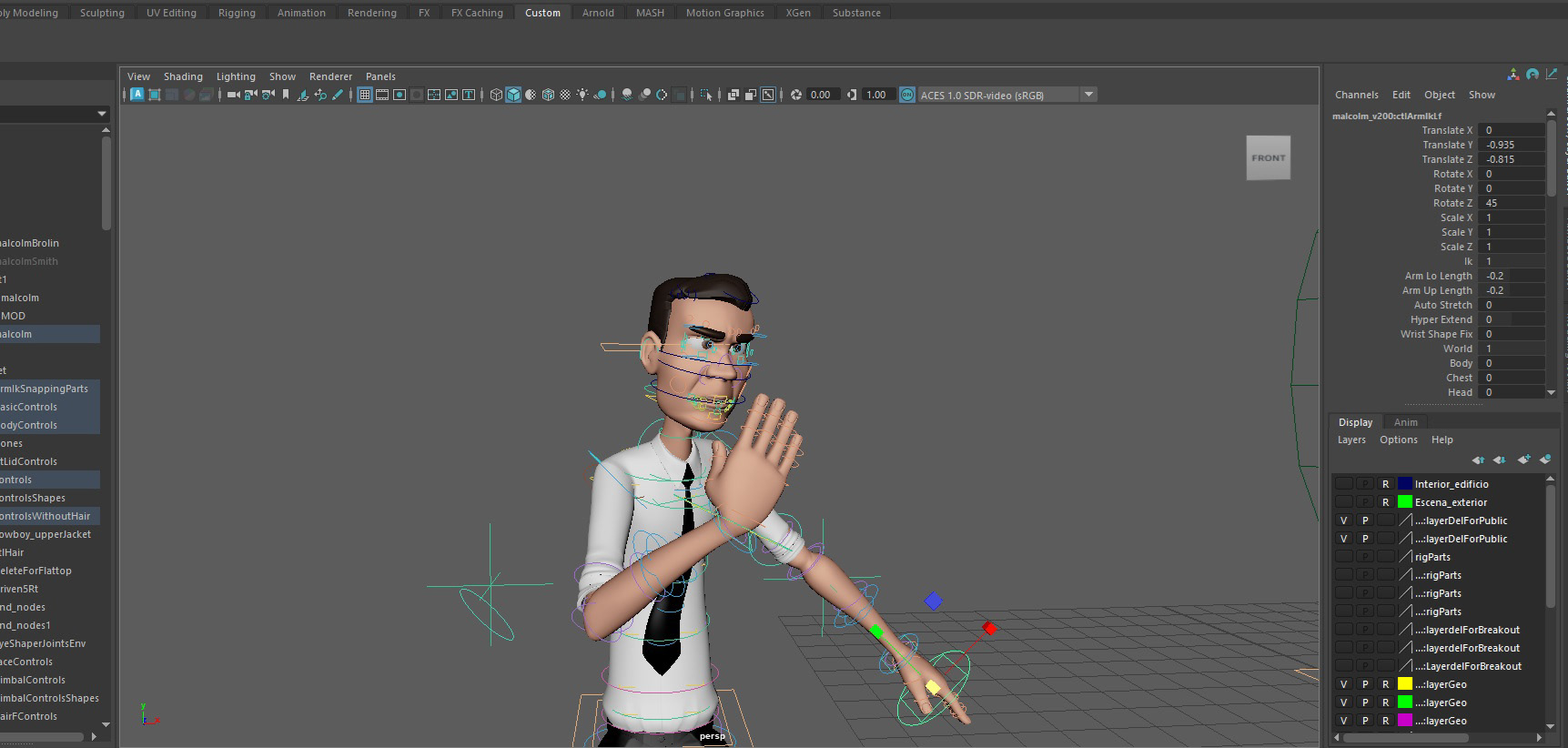
Task: Open the viewport View menu
Action: (138, 76)
